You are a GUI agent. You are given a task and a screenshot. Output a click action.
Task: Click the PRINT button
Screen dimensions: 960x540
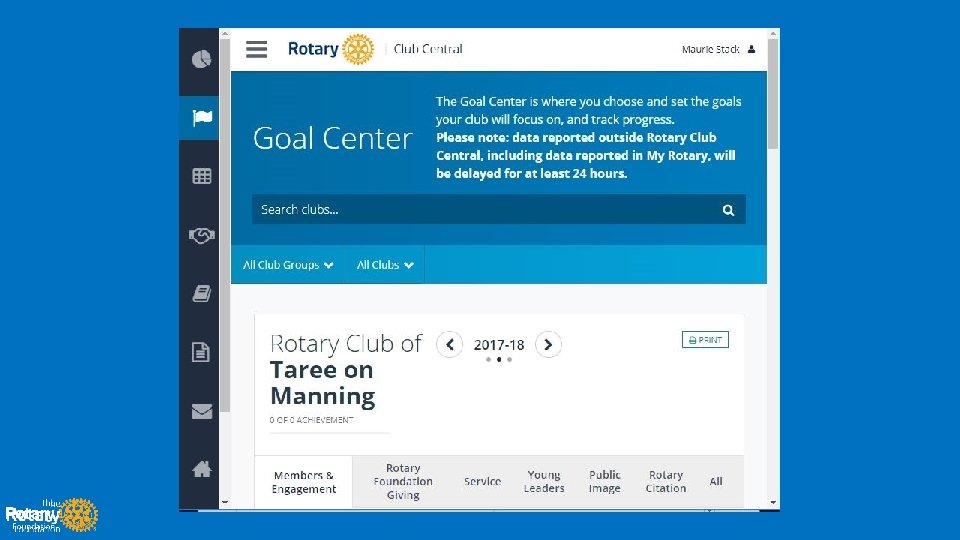pos(705,340)
